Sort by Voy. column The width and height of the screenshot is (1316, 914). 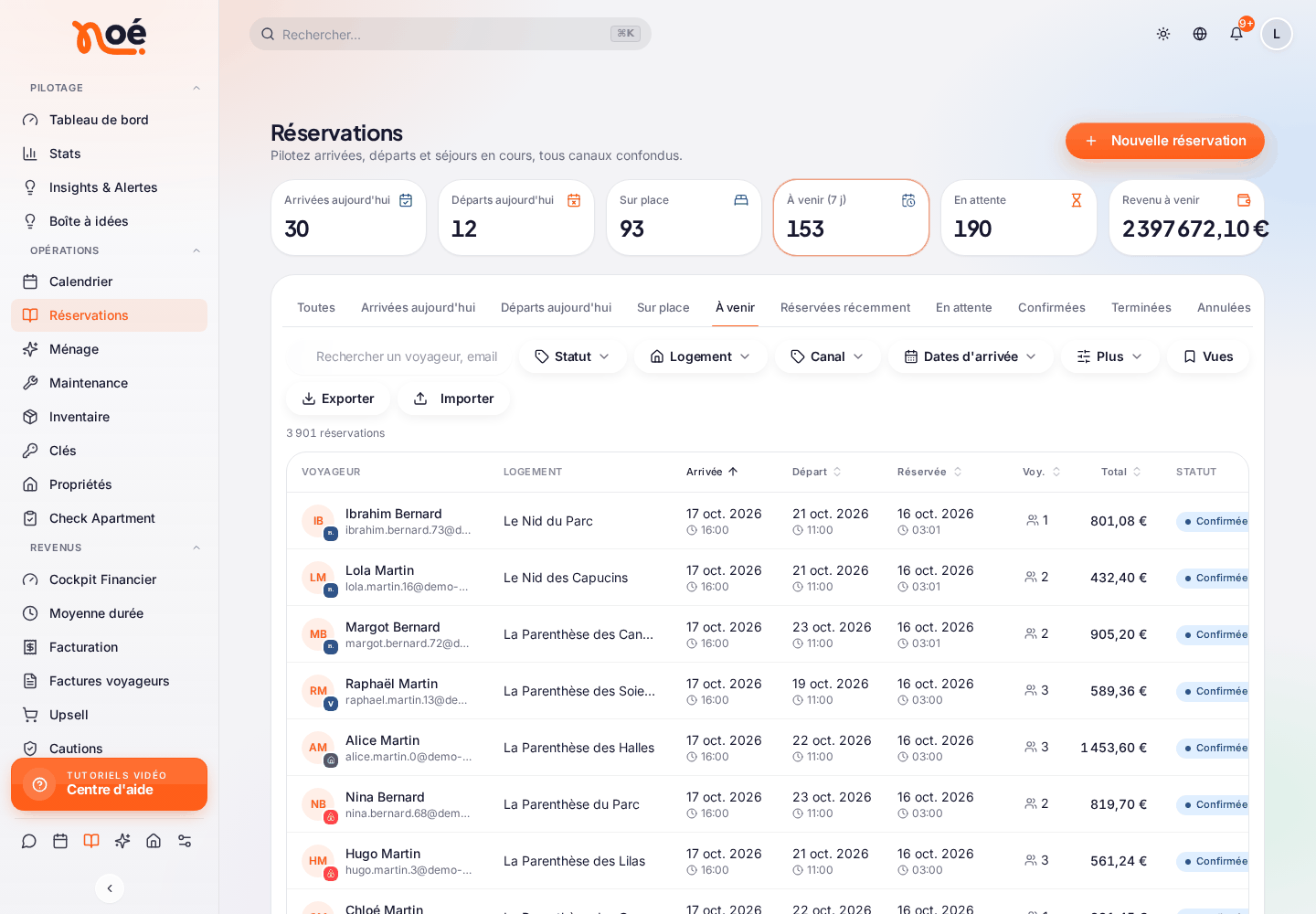click(1042, 472)
